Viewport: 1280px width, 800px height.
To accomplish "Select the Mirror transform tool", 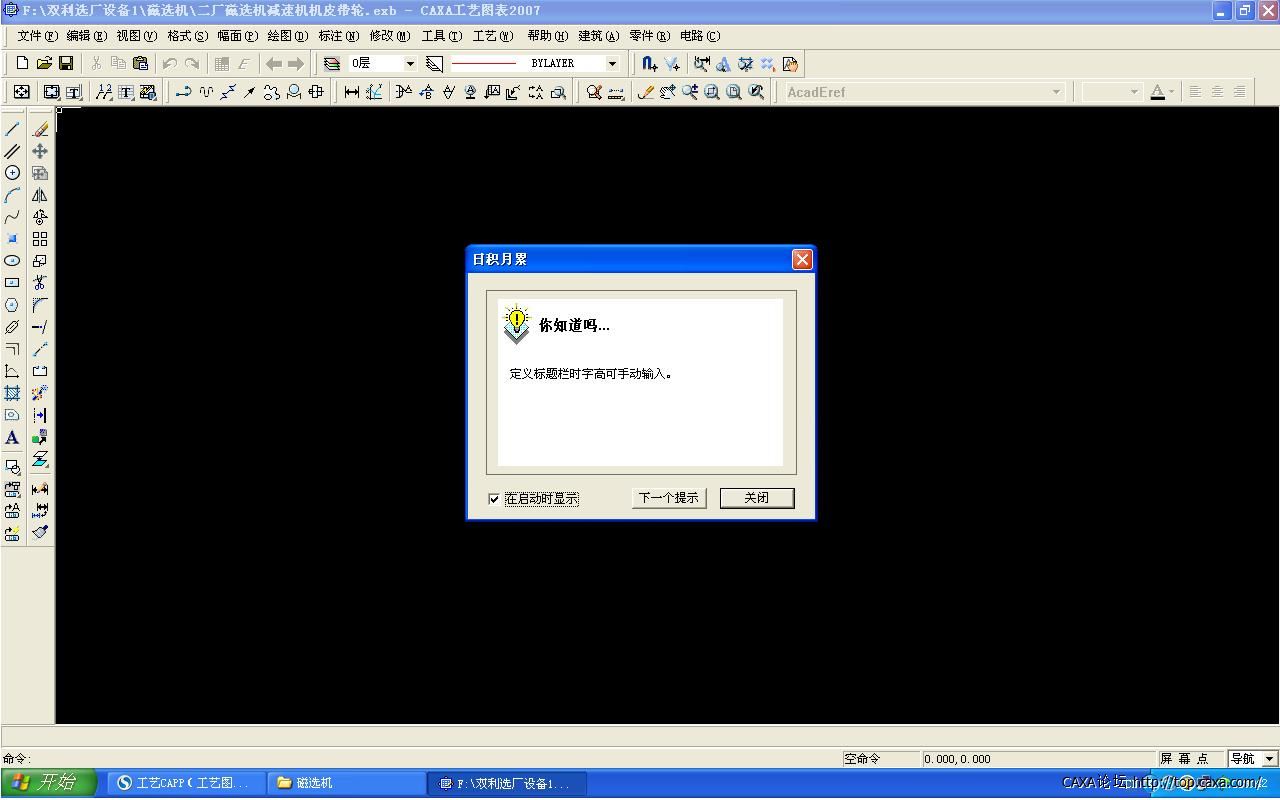I will coord(40,195).
